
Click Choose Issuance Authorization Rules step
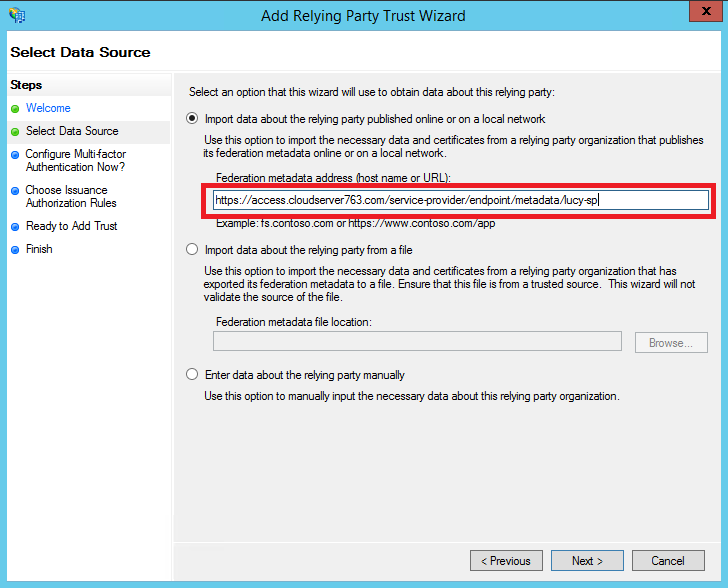(71, 196)
